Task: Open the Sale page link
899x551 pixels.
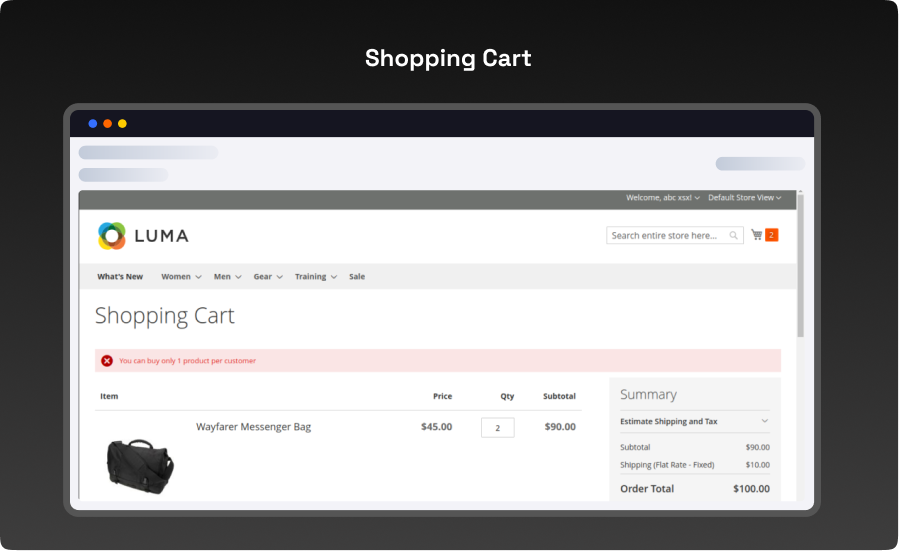Action: 357,277
